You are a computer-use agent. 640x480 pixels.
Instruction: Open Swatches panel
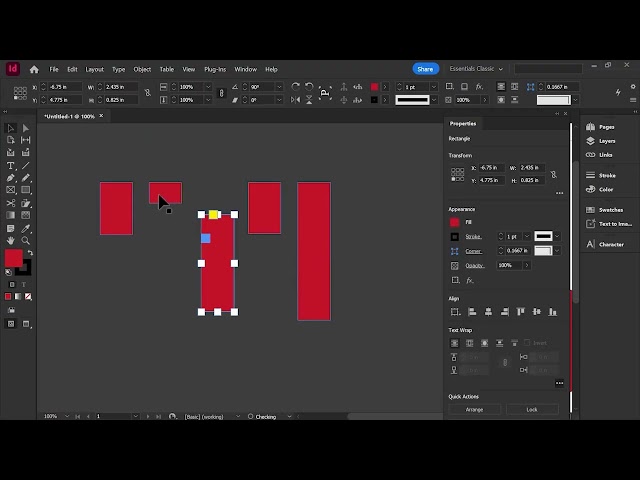click(x=604, y=210)
